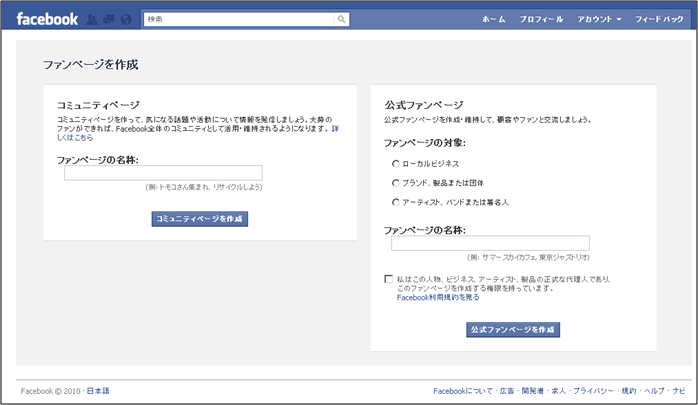
Task: Select ローカルビジネス radio option
Action: click(x=396, y=164)
